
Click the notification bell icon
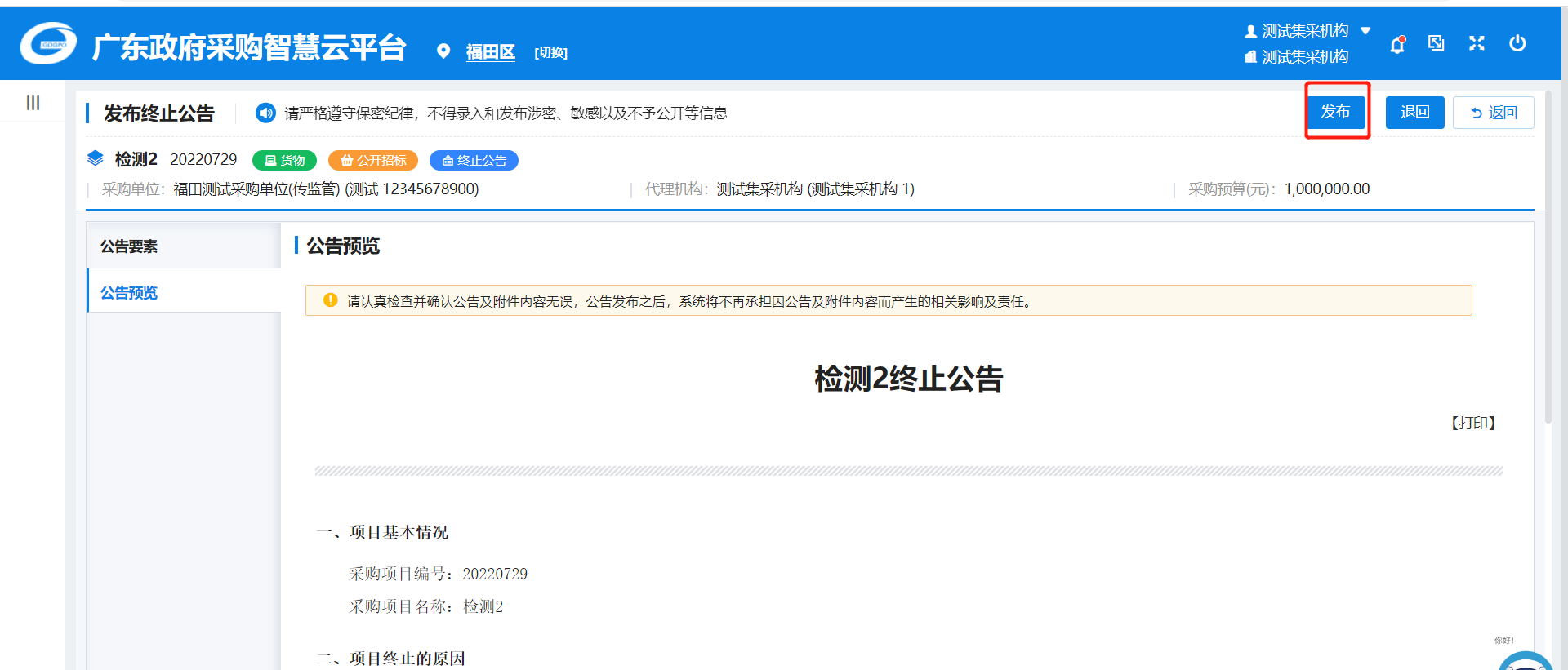point(1397,44)
